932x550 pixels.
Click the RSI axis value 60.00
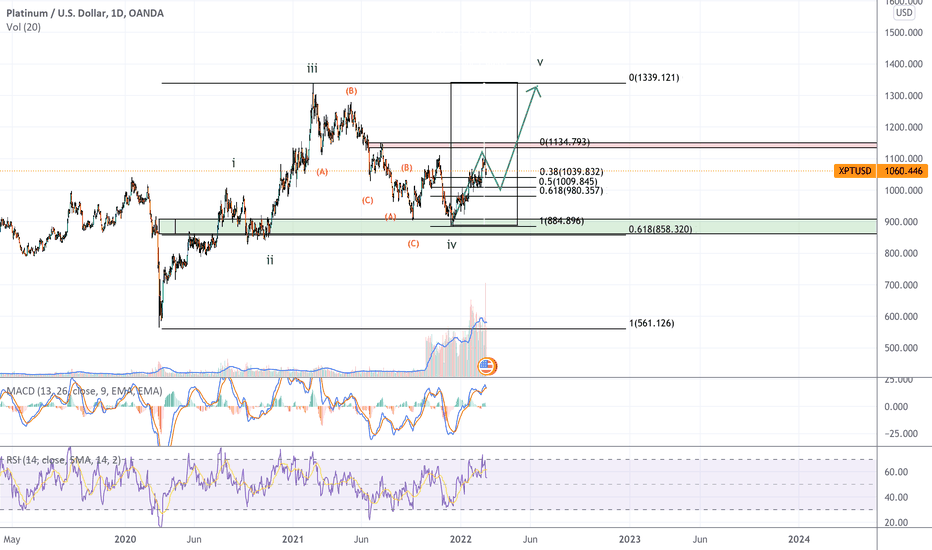pos(896,472)
